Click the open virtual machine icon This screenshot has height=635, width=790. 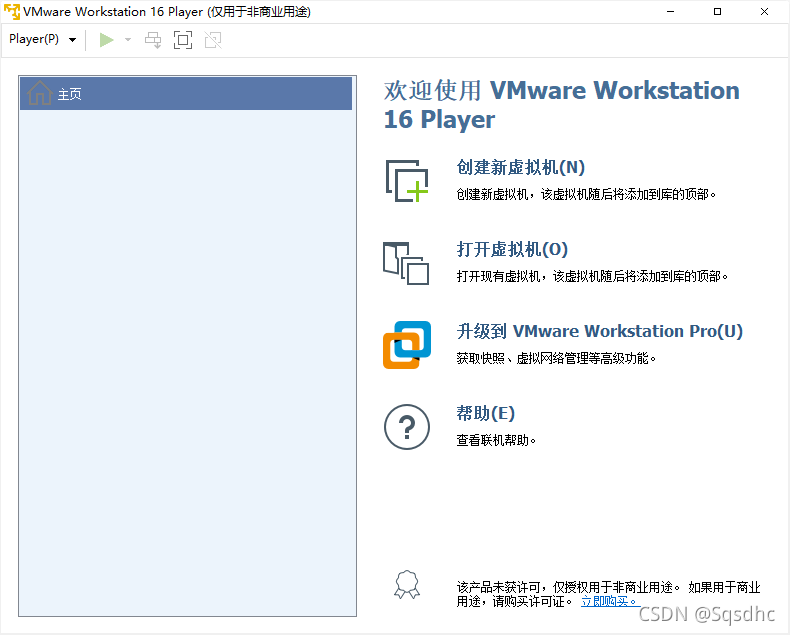pos(406,263)
